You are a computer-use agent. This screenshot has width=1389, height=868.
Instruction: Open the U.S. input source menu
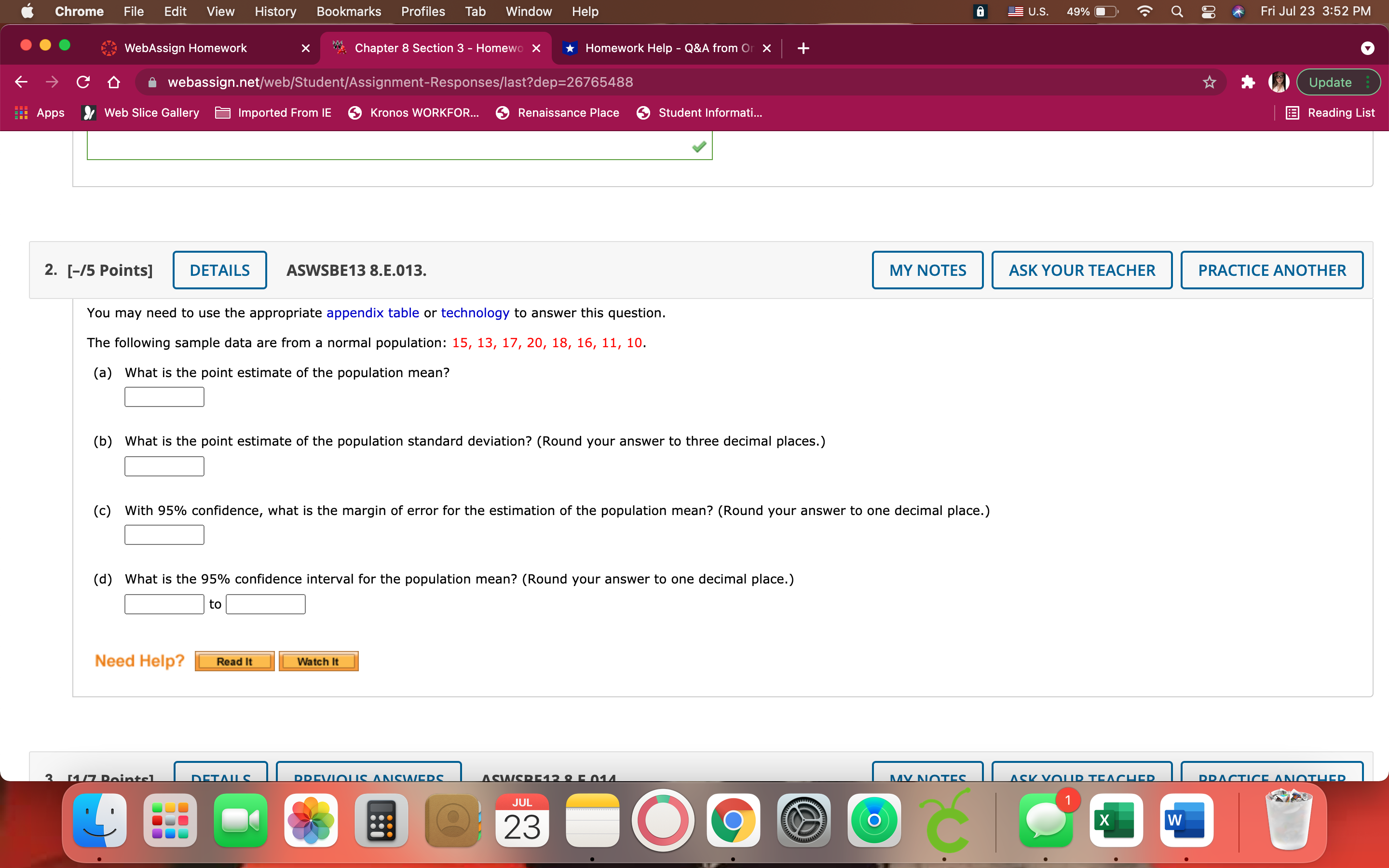[x=1027, y=11]
